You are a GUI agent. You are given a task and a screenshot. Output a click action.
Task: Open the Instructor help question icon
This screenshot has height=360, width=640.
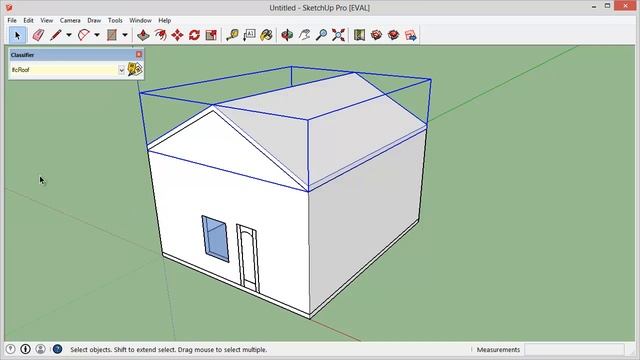coord(58,349)
